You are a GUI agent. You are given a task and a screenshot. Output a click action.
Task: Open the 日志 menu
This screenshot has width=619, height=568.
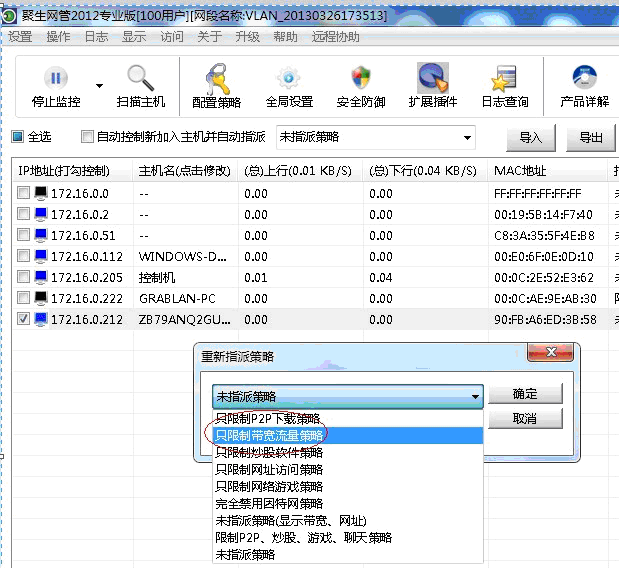pos(96,36)
